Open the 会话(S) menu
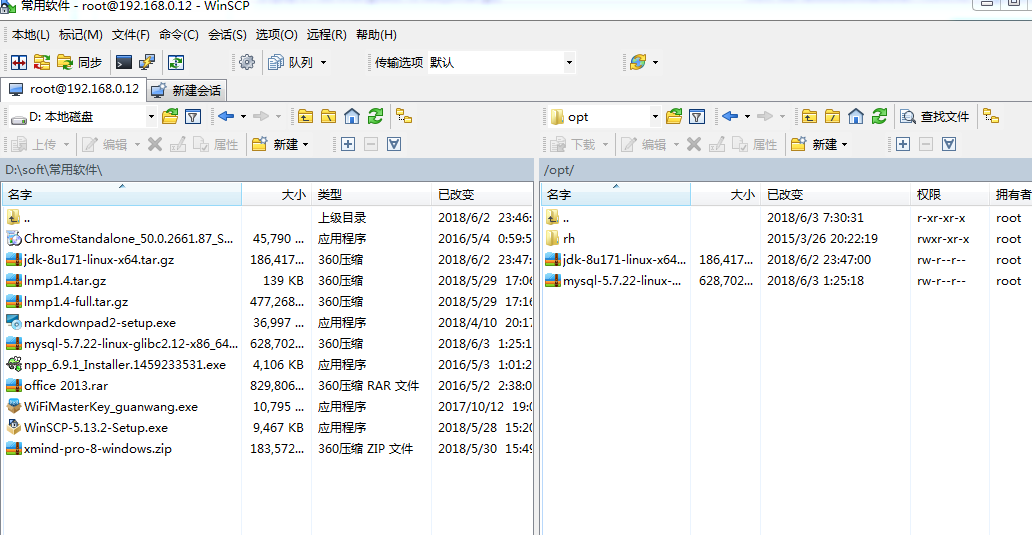Viewport: 1032px width, 535px height. pos(227,35)
